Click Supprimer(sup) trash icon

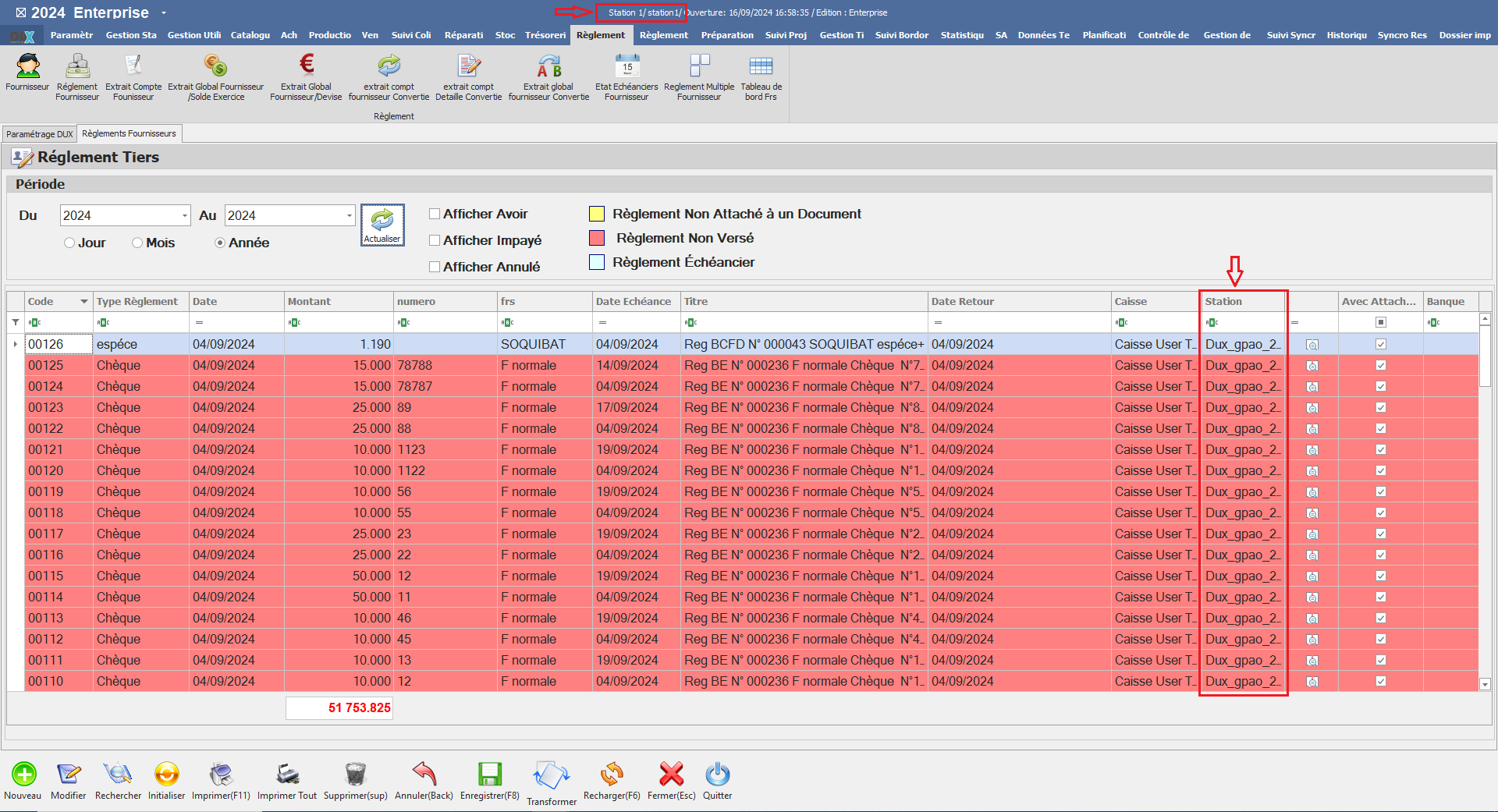pyautogui.click(x=355, y=774)
